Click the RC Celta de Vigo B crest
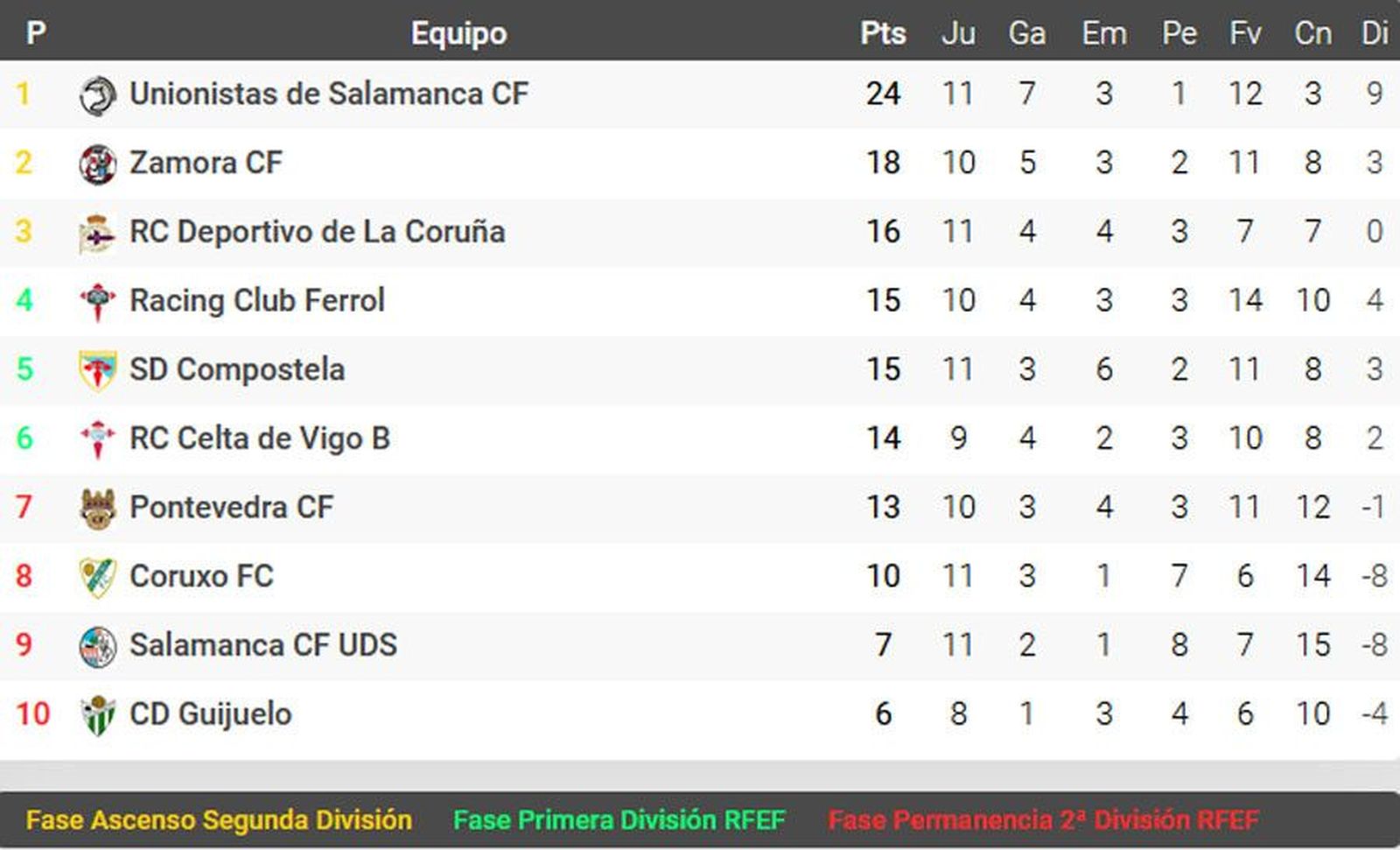 point(97,439)
